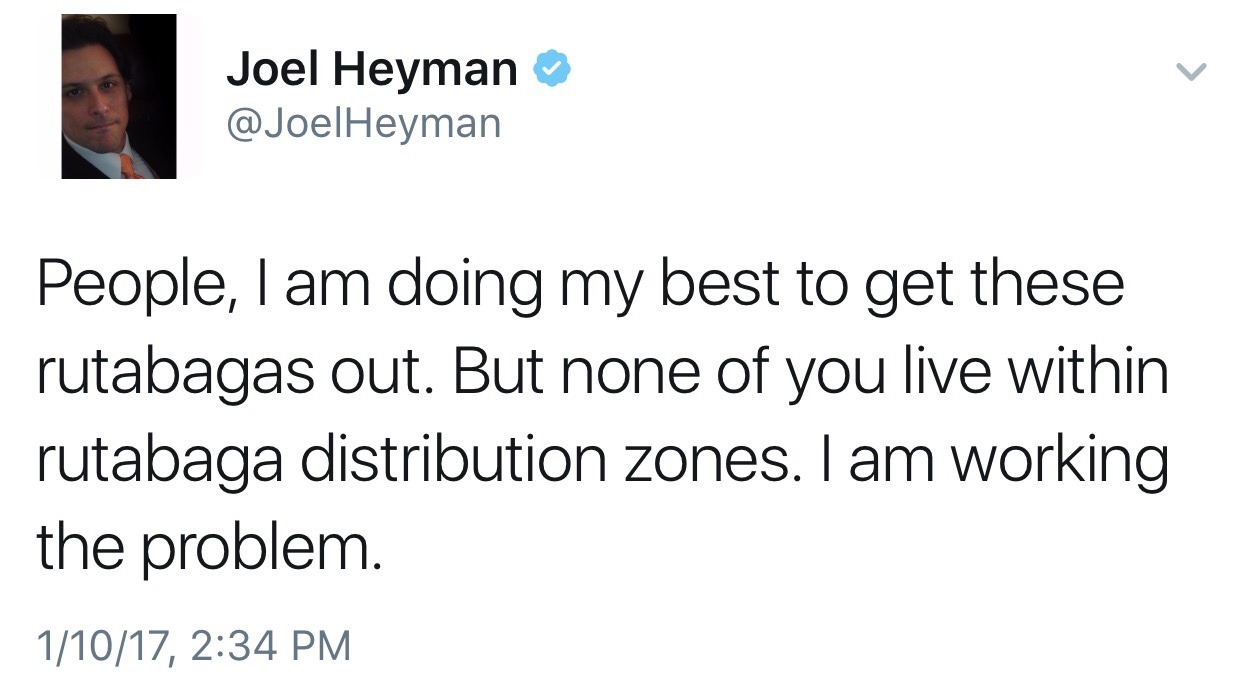Click the 1/10/17 date in timestamp

click(103, 645)
